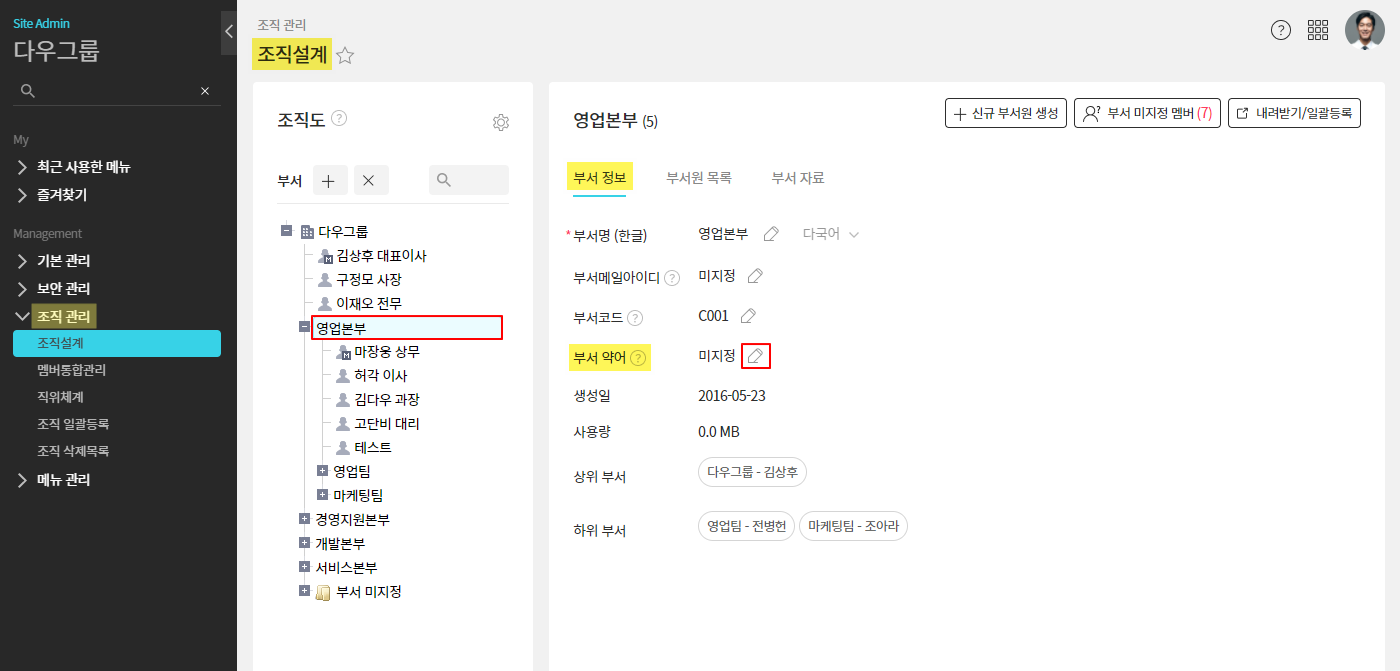
Task: Open the user profile avatar
Action: pyautogui.click(x=1364, y=30)
